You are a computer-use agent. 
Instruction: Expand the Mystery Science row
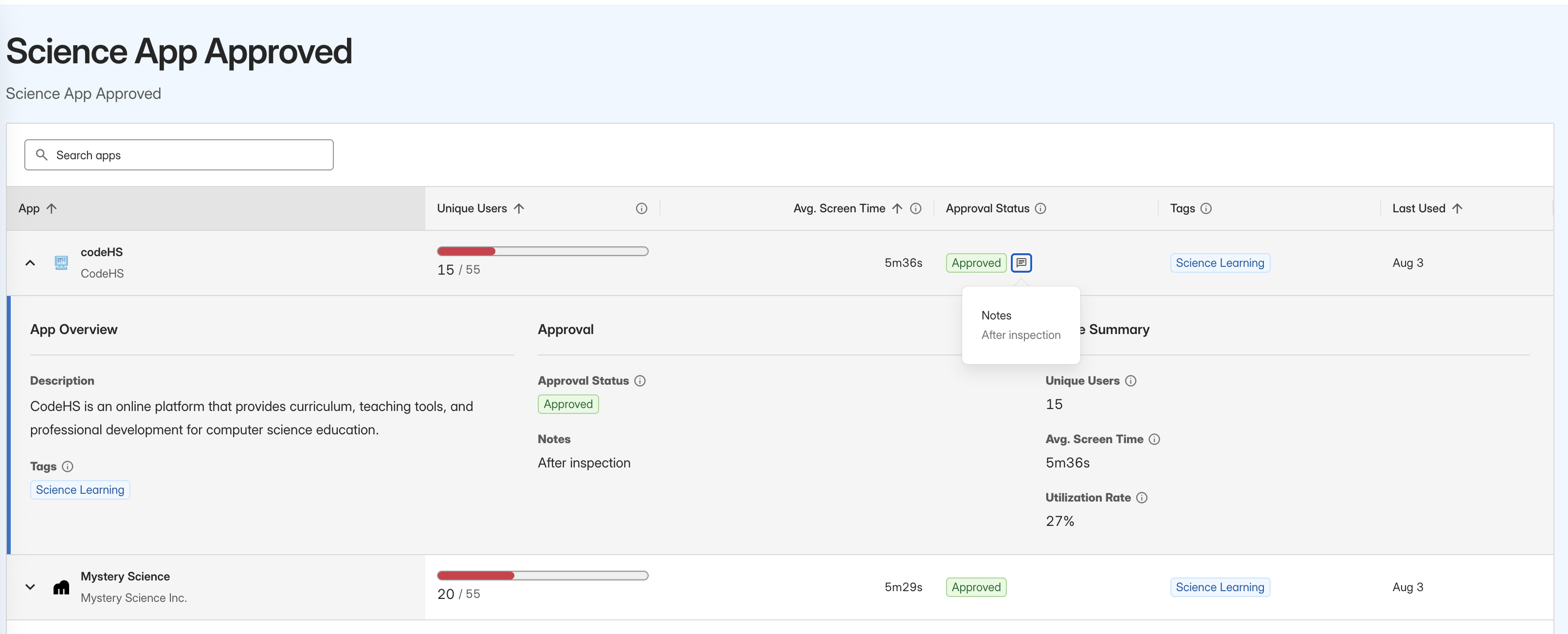(x=30, y=587)
